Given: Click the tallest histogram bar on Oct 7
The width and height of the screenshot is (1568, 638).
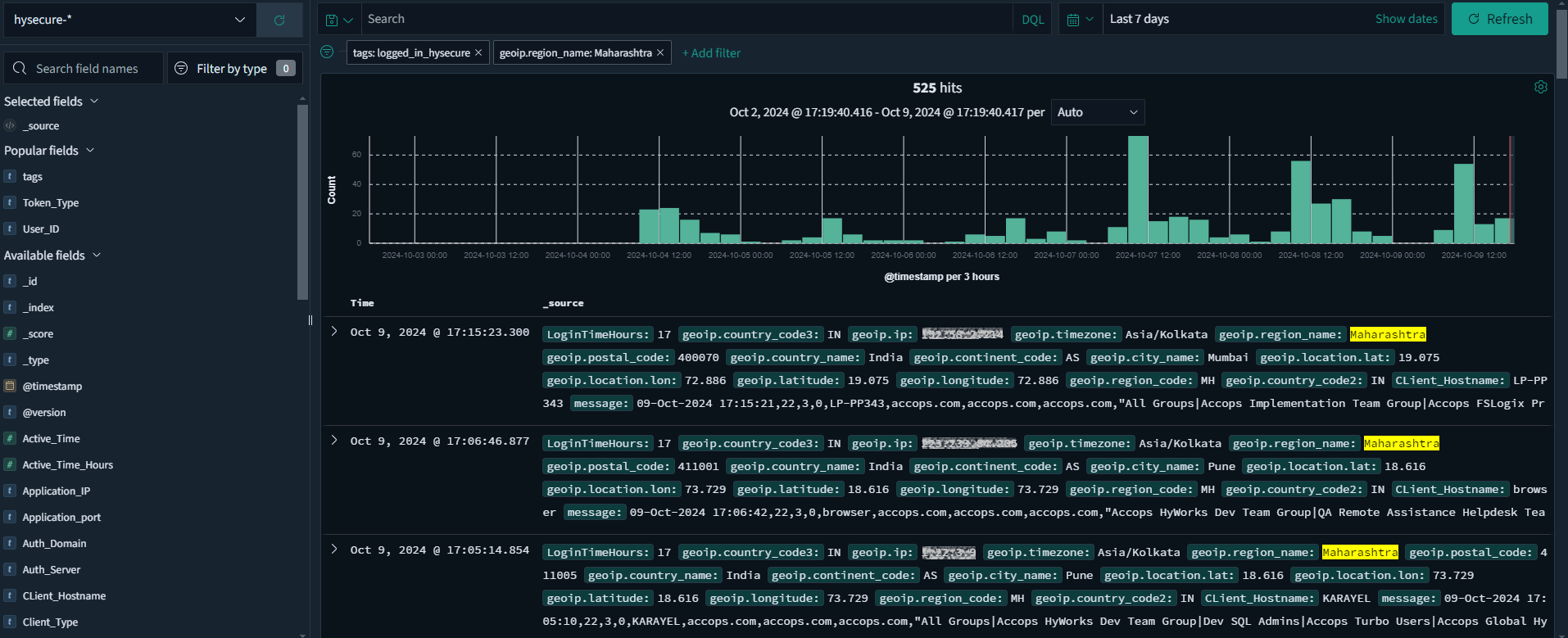Looking at the screenshot, I should [x=1137, y=189].
